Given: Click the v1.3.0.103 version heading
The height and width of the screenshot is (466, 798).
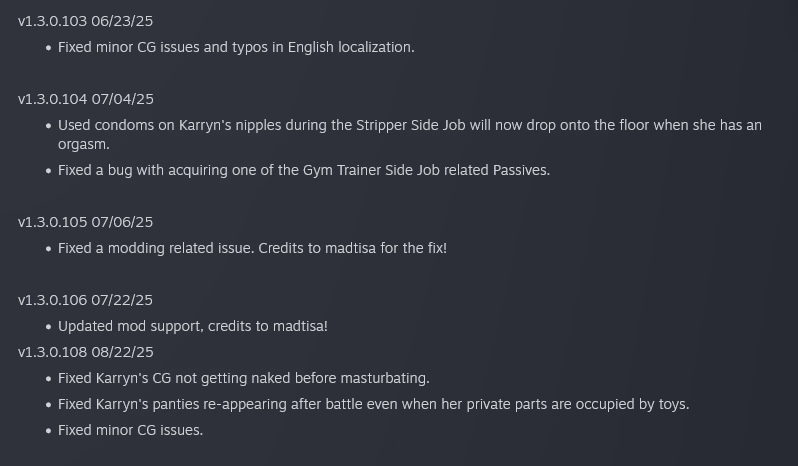Looking at the screenshot, I should (x=52, y=21).
